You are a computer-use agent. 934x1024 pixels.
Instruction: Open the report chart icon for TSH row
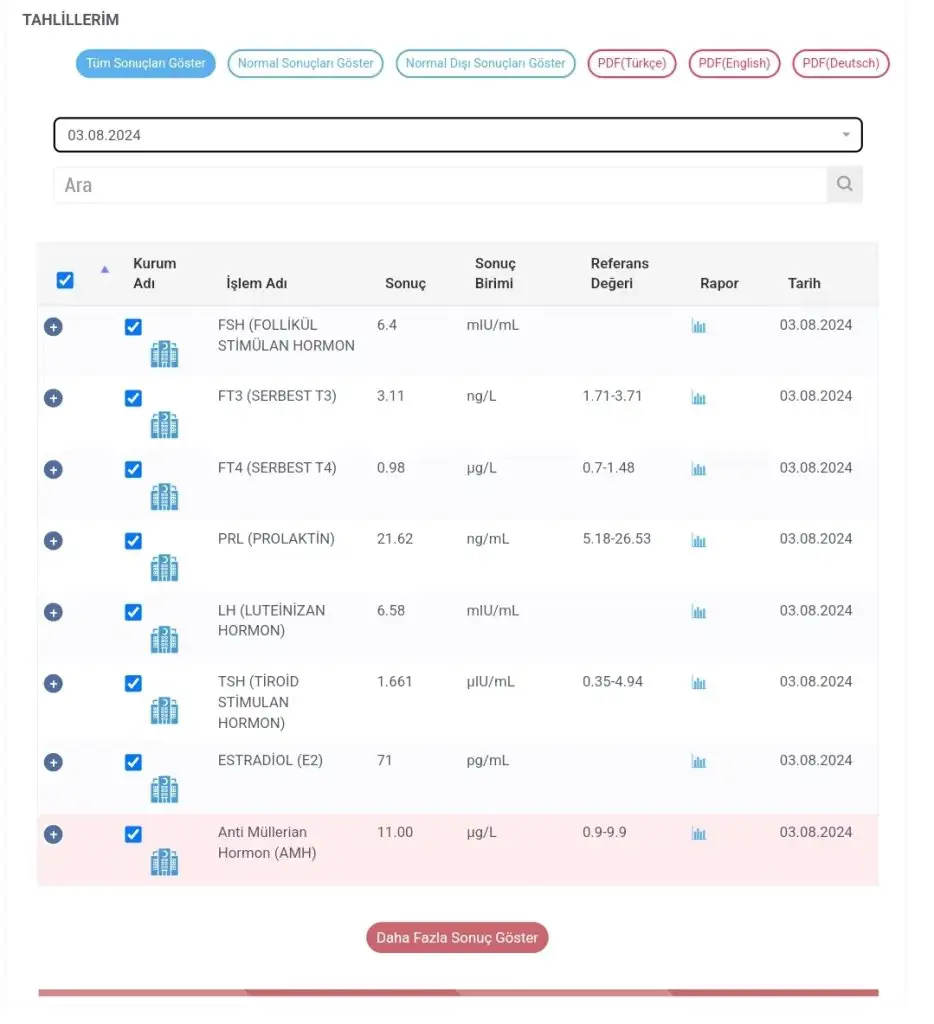[x=698, y=683]
